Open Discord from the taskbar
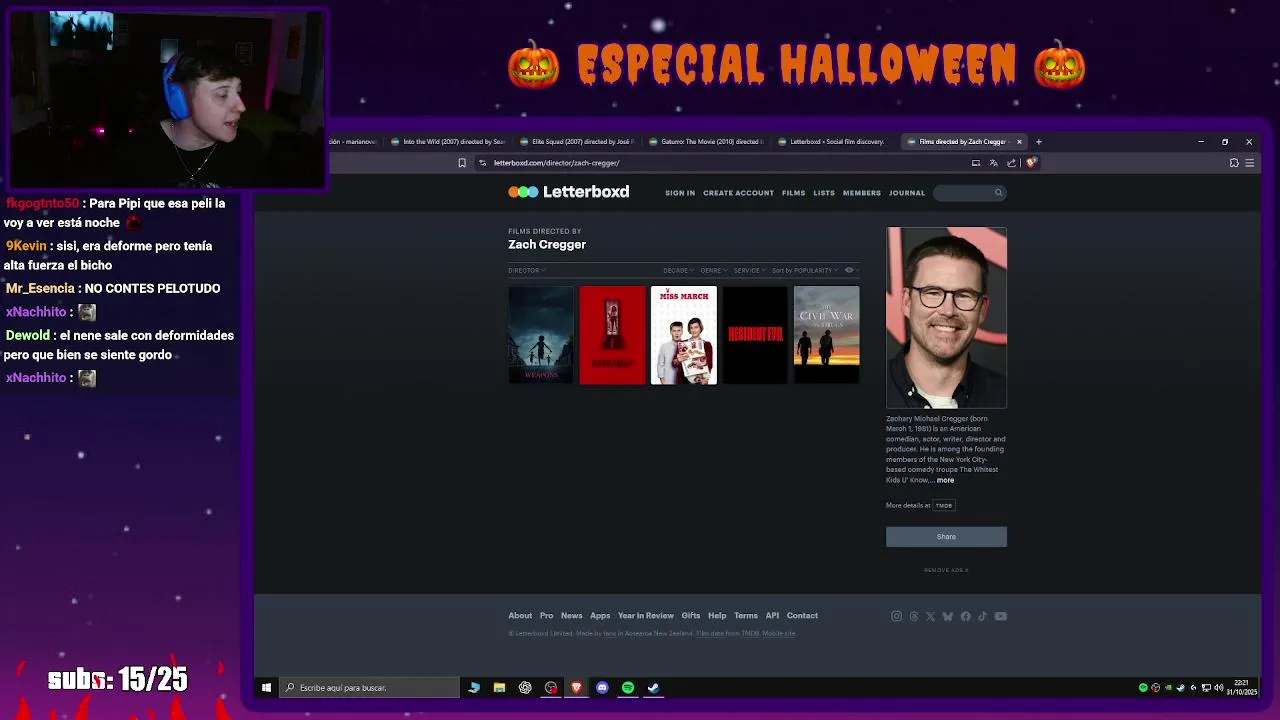1280x720 pixels. pos(602,688)
